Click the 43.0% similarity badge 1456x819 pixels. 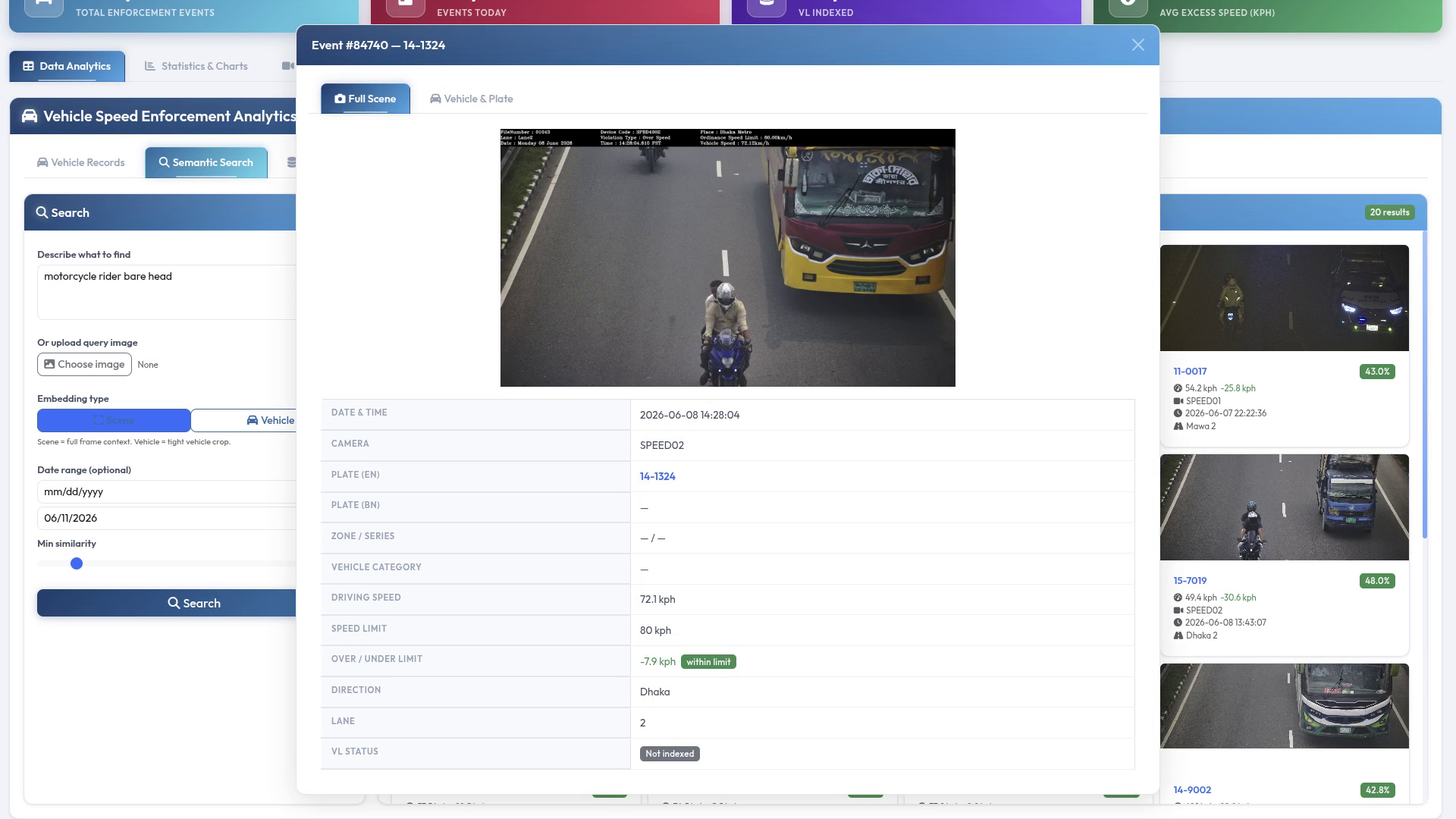[x=1377, y=372]
